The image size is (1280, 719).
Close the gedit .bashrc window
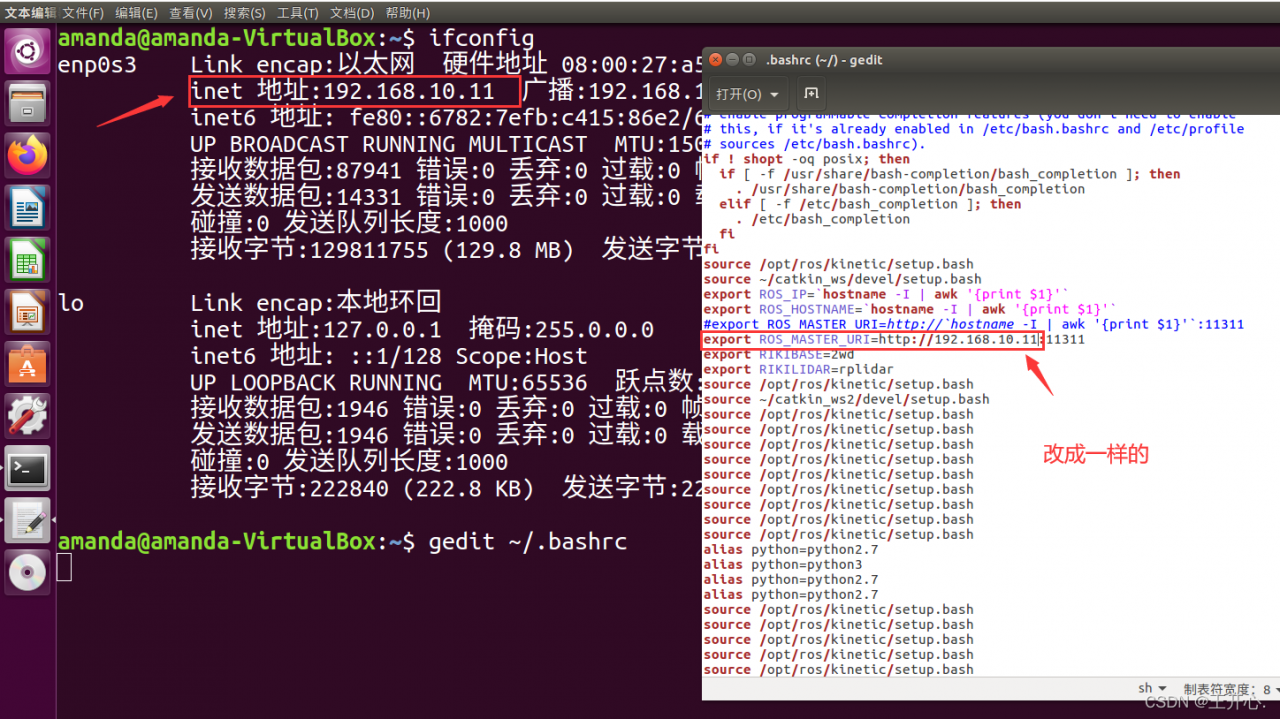tap(715, 60)
